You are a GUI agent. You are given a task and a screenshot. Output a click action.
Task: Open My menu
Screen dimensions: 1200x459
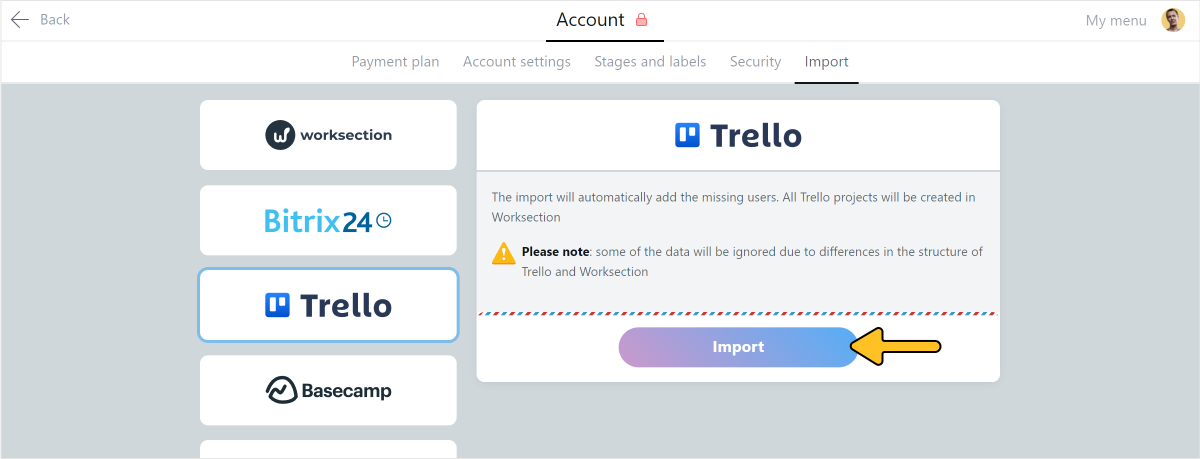(x=1116, y=20)
